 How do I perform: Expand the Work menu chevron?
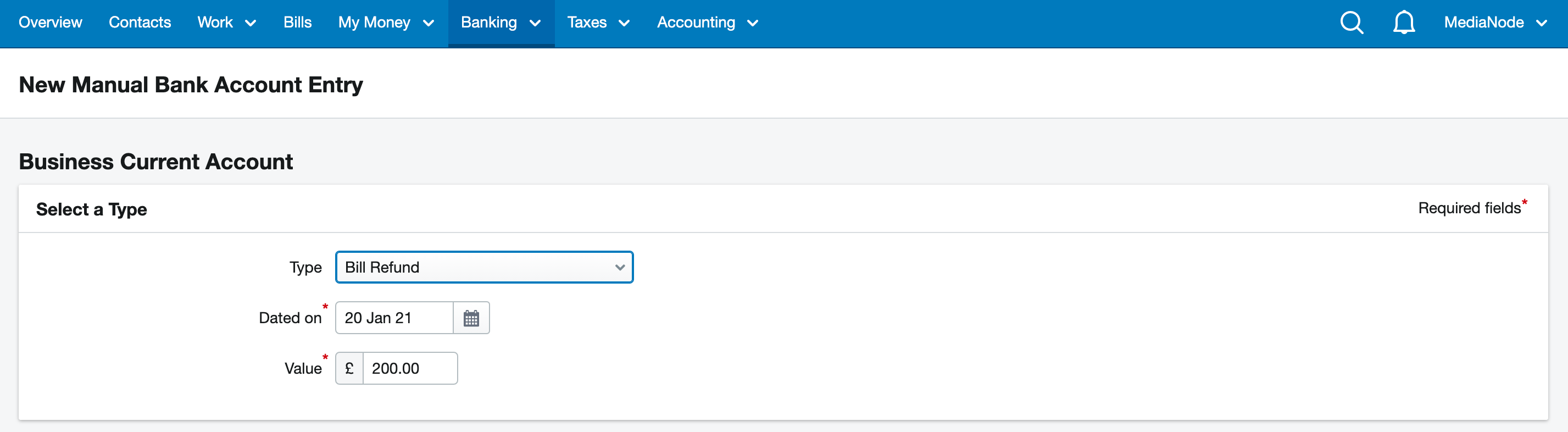(250, 23)
